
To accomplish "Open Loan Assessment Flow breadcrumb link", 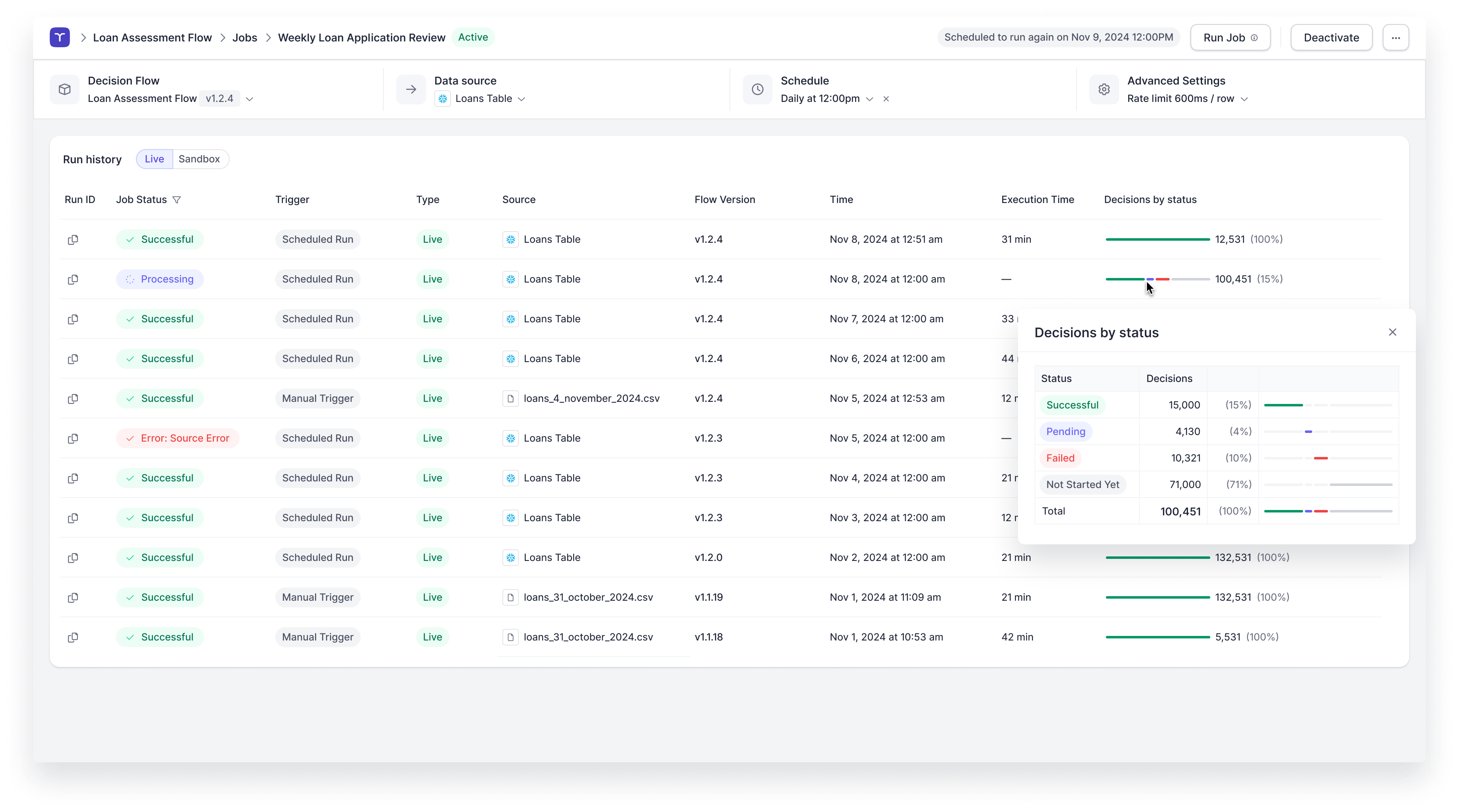I will (x=153, y=38).
